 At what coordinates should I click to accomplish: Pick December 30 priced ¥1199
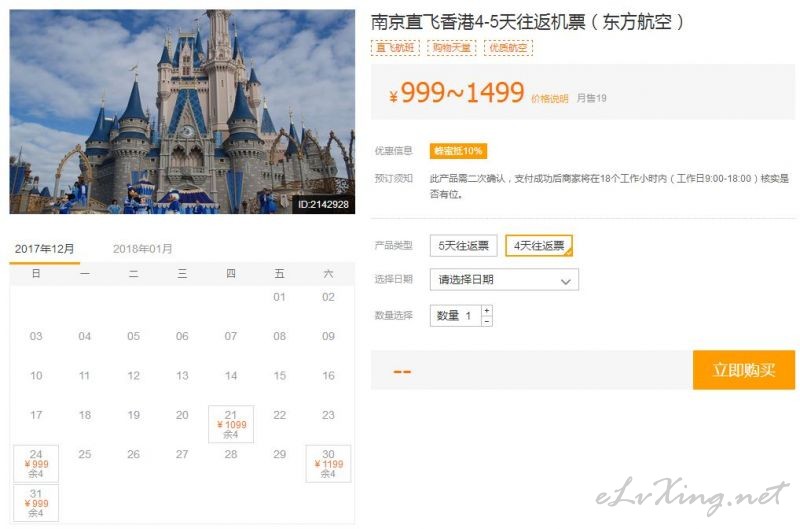328,463
